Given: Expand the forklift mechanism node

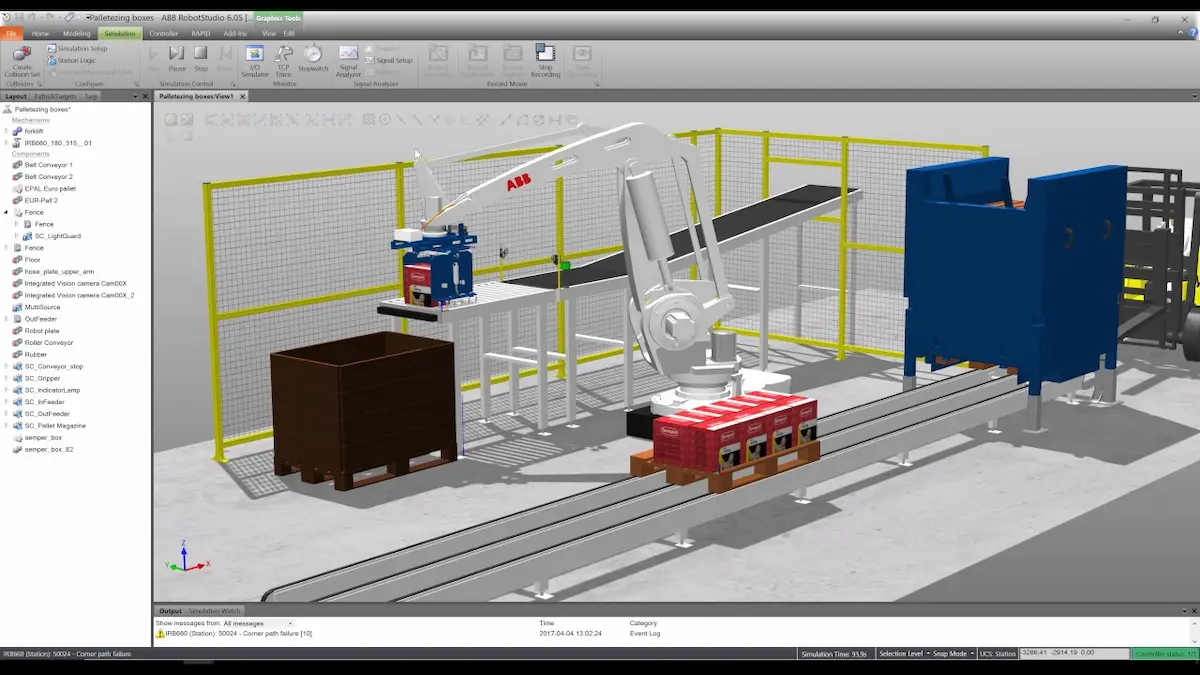Looking at the screenshot, I should coord(6,131).
